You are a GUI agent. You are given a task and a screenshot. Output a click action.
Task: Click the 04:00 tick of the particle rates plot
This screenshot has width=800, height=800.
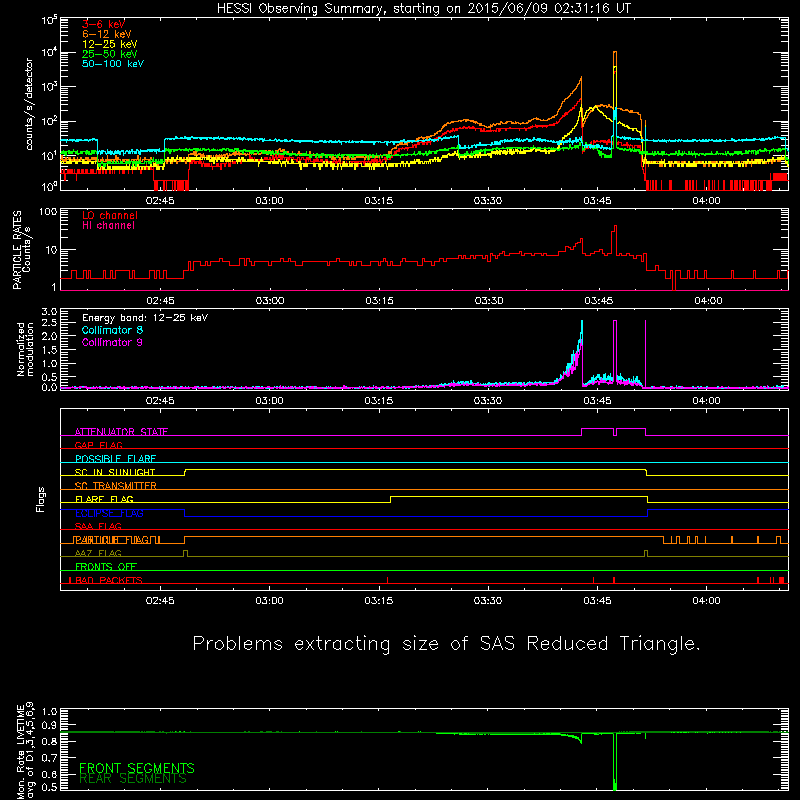coord(708,301)
